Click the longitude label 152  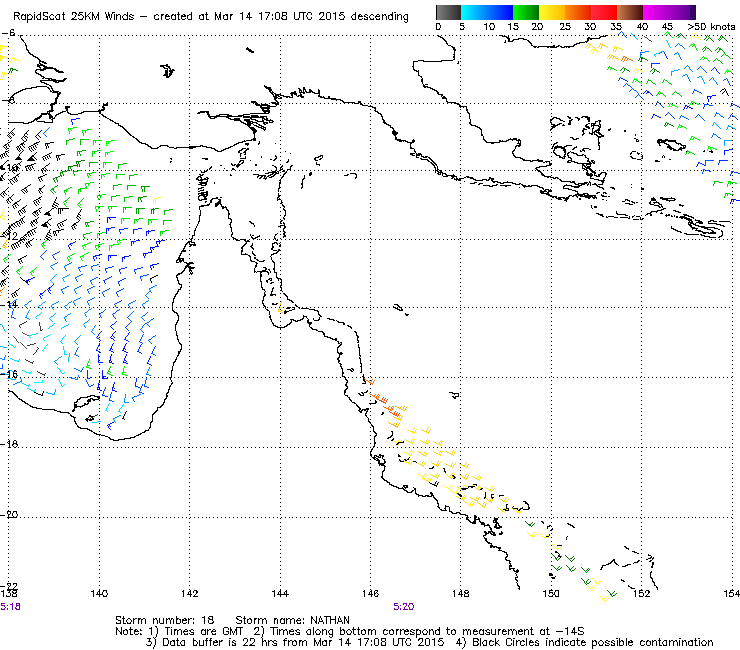[642, 594]
